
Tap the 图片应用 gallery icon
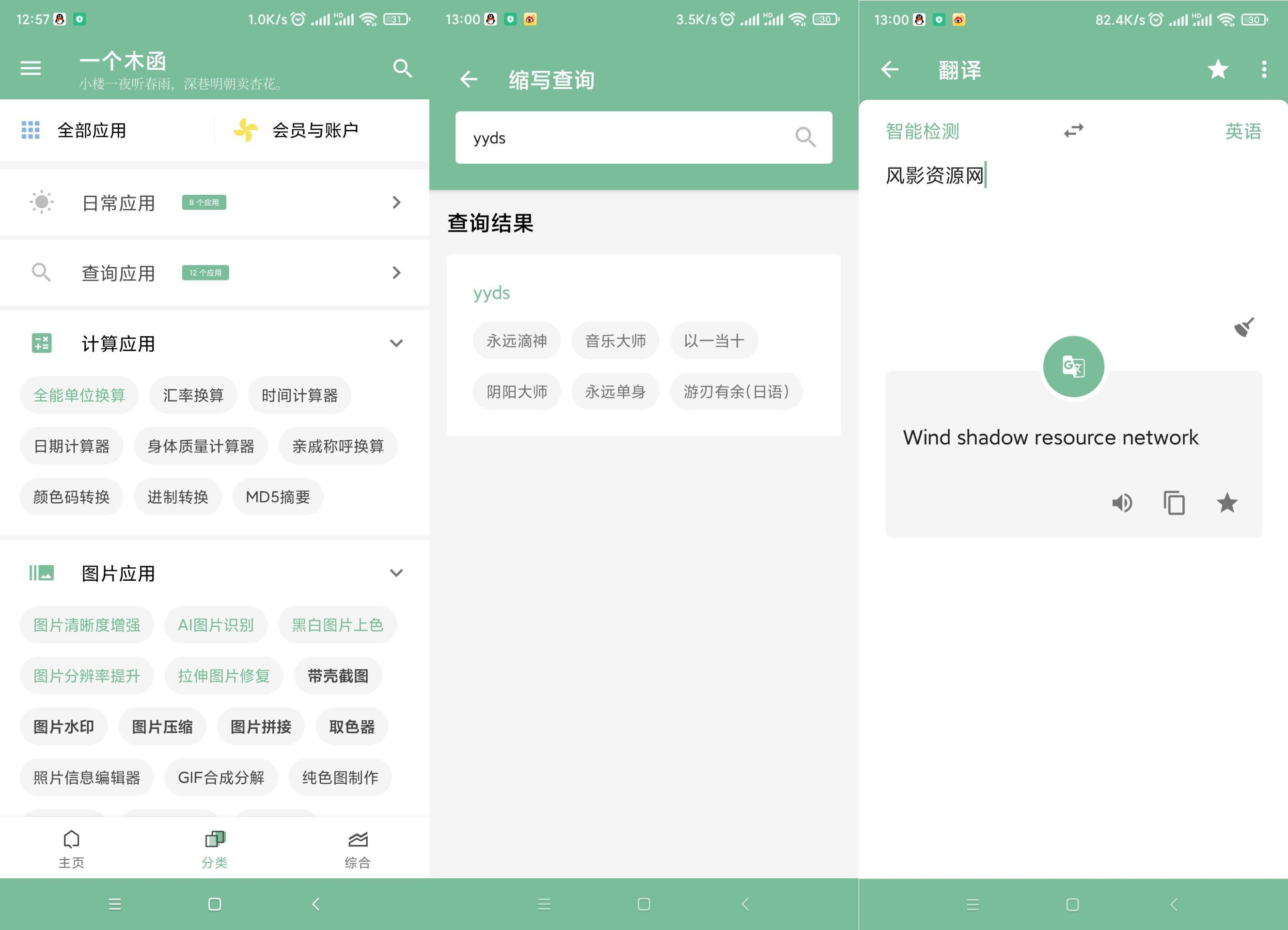point(42,573)
